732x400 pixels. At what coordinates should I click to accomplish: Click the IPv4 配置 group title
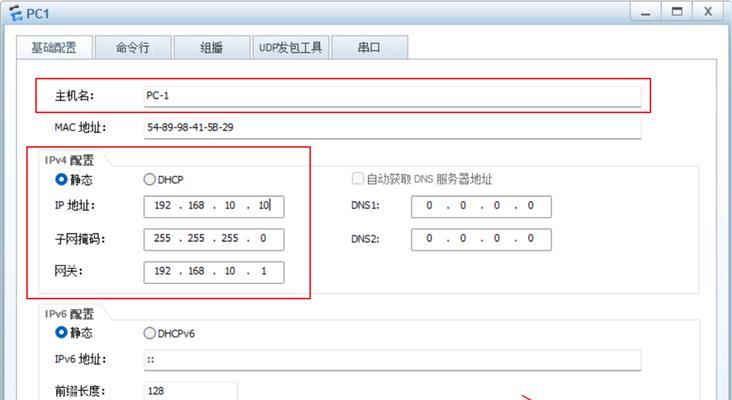(70, 161)
